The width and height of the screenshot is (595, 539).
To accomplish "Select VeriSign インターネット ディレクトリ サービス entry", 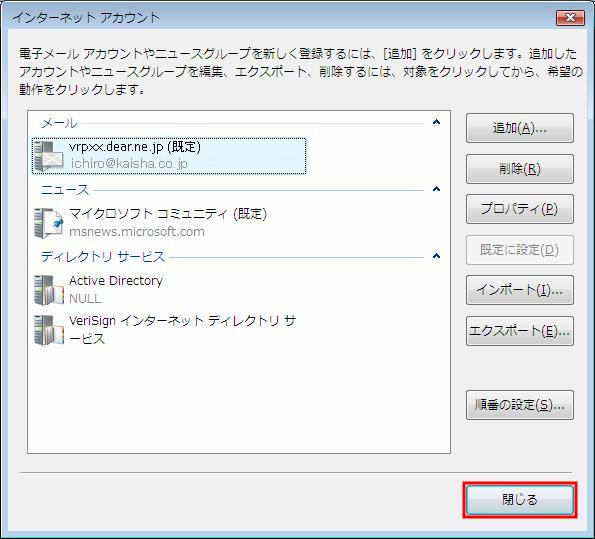I will [x=169, y=330].
